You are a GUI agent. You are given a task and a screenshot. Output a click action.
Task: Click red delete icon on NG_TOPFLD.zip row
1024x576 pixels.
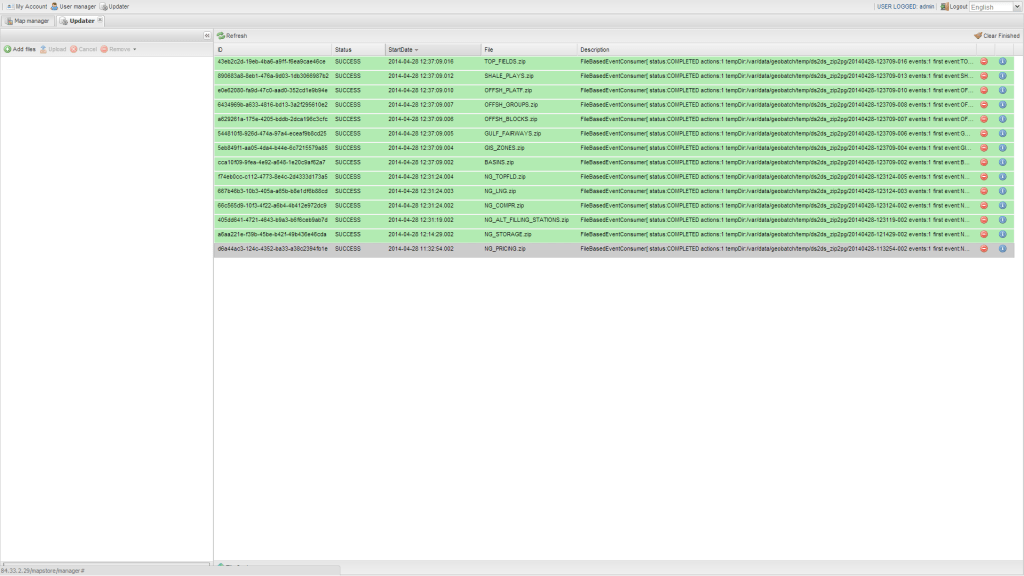pyautogui.click(x=984, y=176)
